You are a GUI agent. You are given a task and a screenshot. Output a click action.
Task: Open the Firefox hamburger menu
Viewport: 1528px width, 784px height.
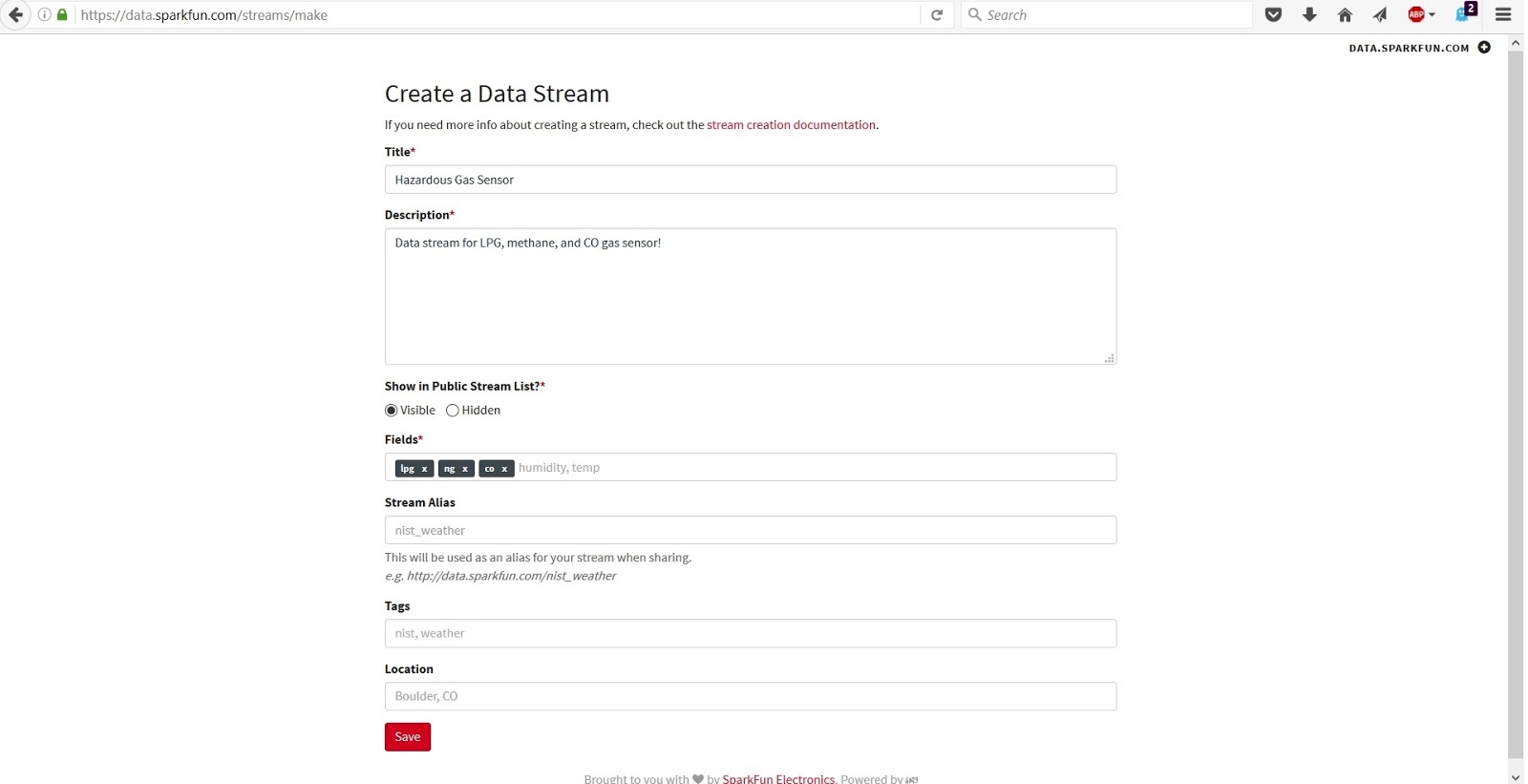click(1503, 14)
